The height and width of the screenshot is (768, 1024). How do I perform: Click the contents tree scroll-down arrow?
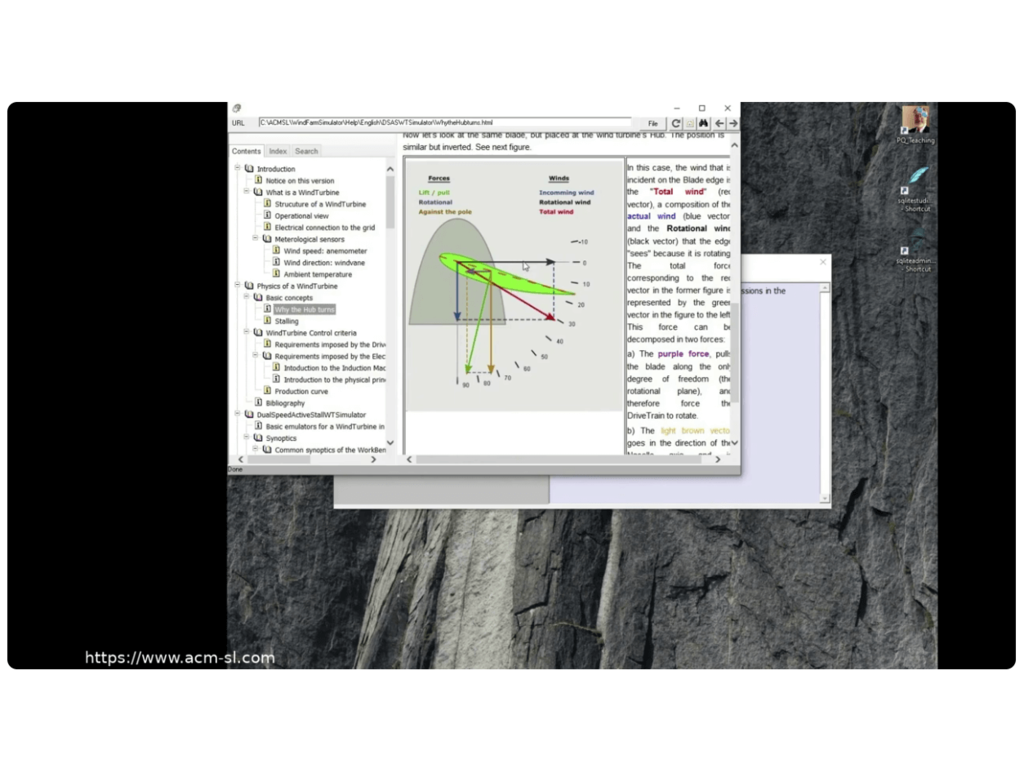click(390, 443)
